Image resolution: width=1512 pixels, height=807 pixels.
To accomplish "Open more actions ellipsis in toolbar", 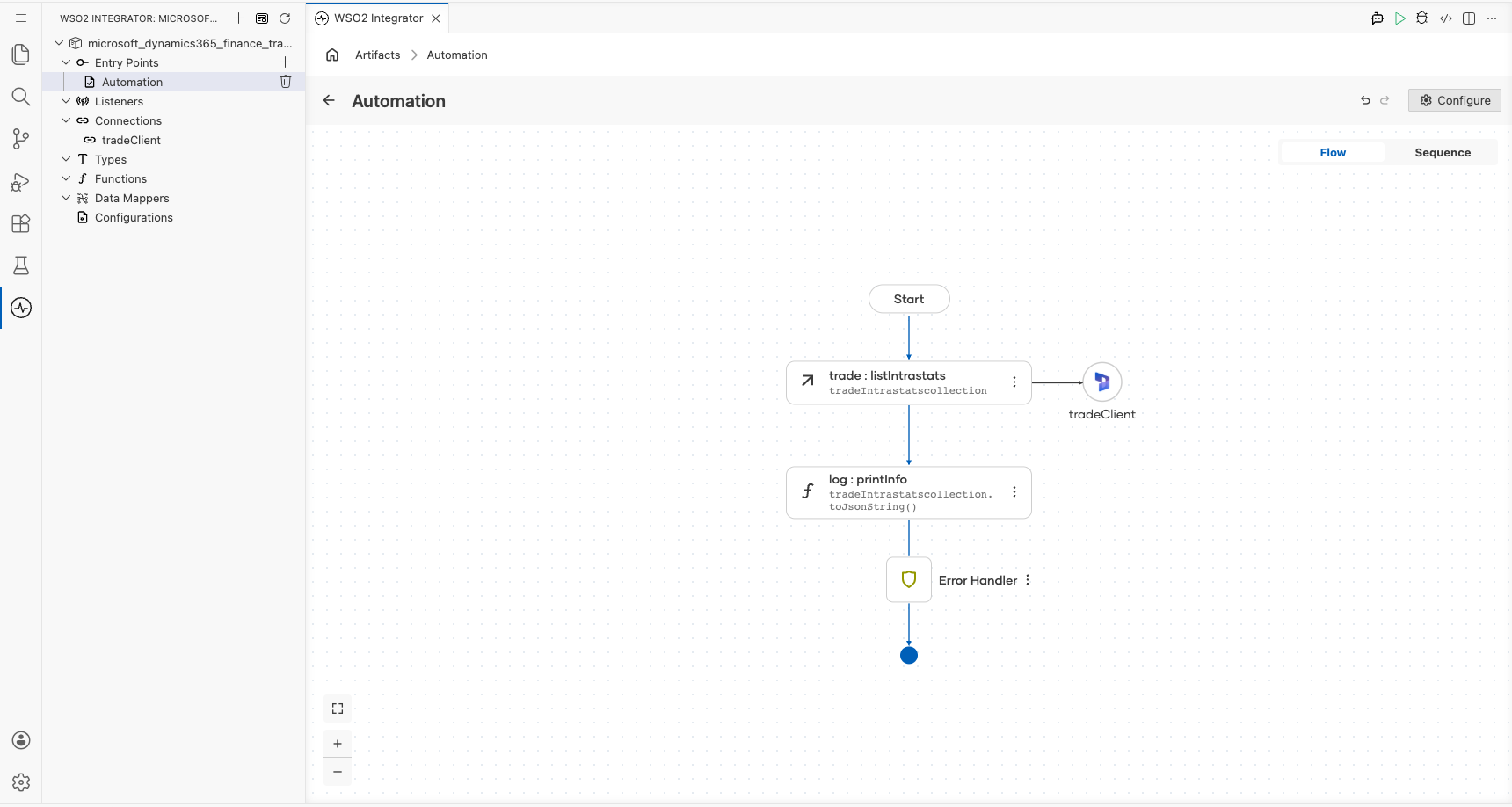I will point(1492,18).
